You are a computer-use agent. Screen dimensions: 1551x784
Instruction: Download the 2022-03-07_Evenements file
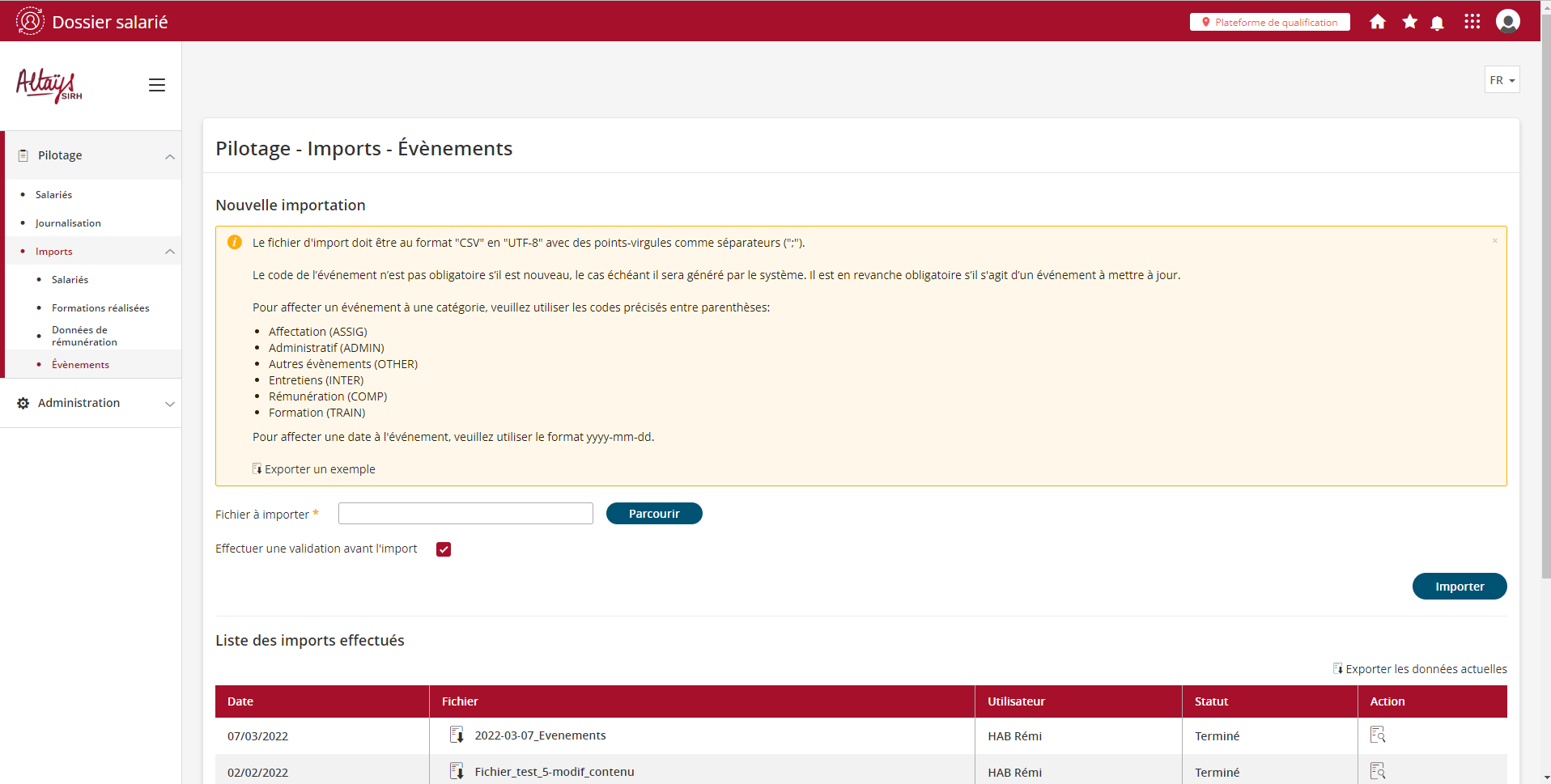coord(457,735)
